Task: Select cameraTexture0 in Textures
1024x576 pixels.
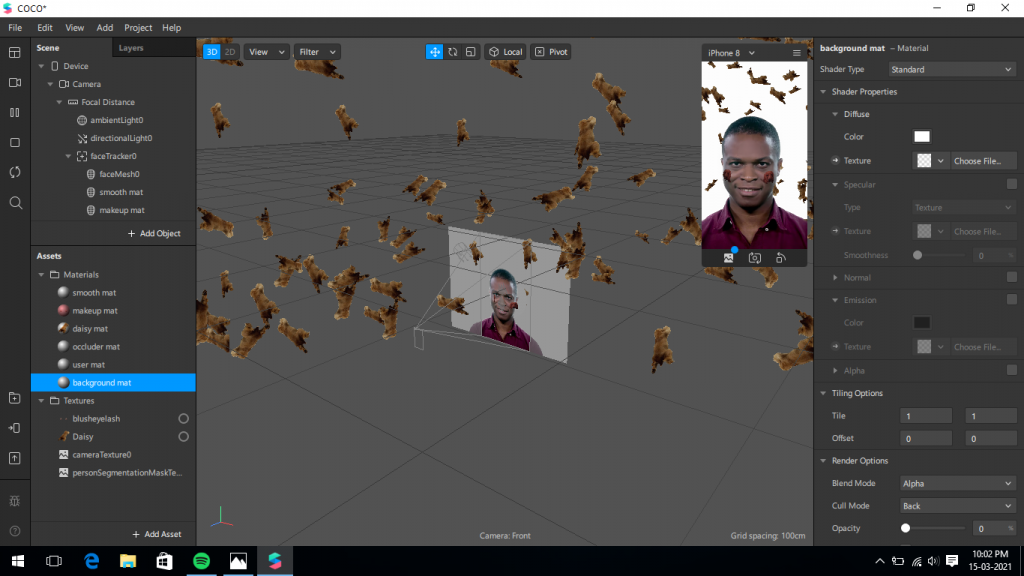Action: click(101, 455)
